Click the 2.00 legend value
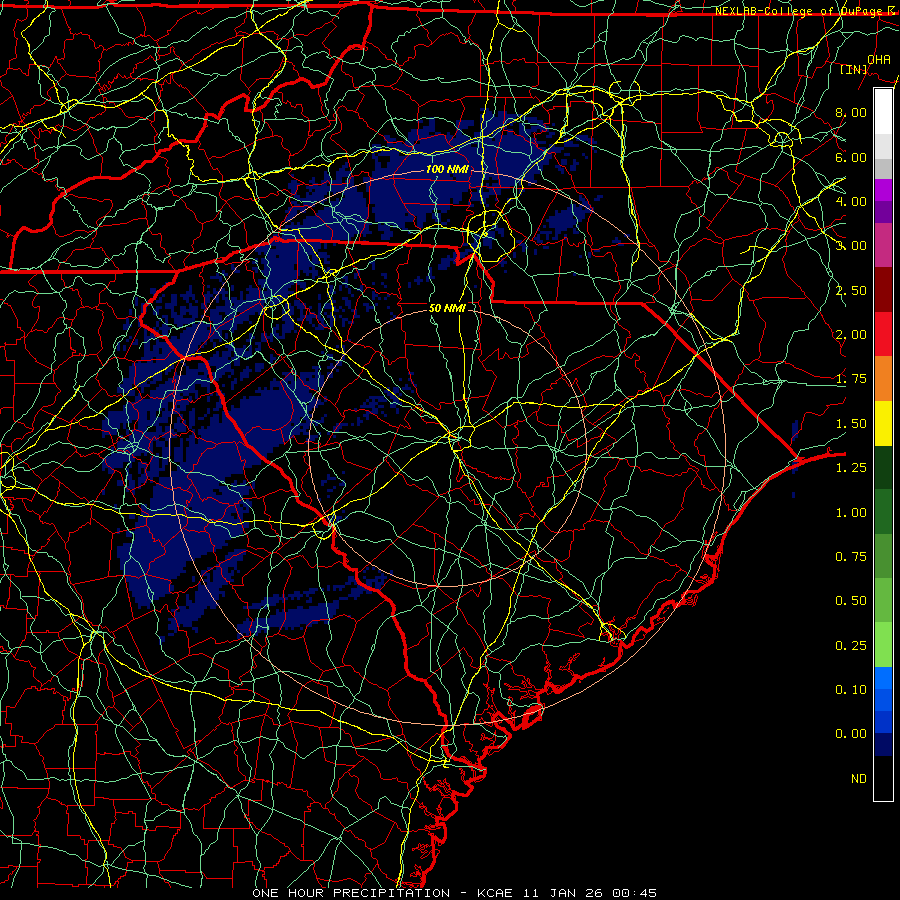The image size is (900, 900). [851, 335]
